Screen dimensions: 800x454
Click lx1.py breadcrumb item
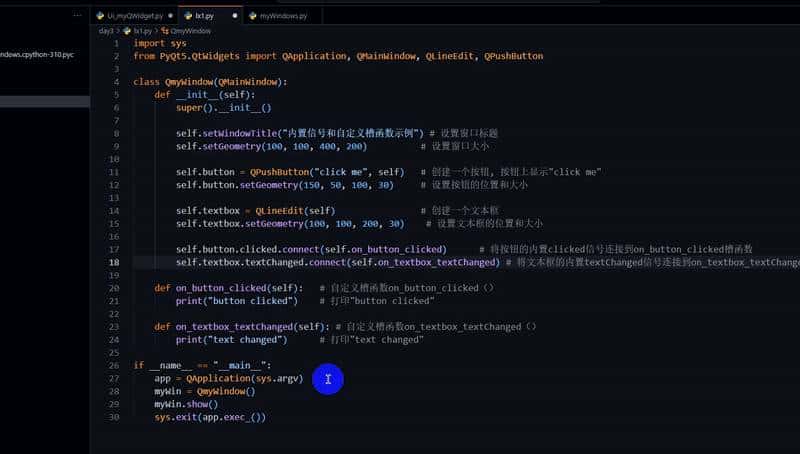[x=142, y=31]
